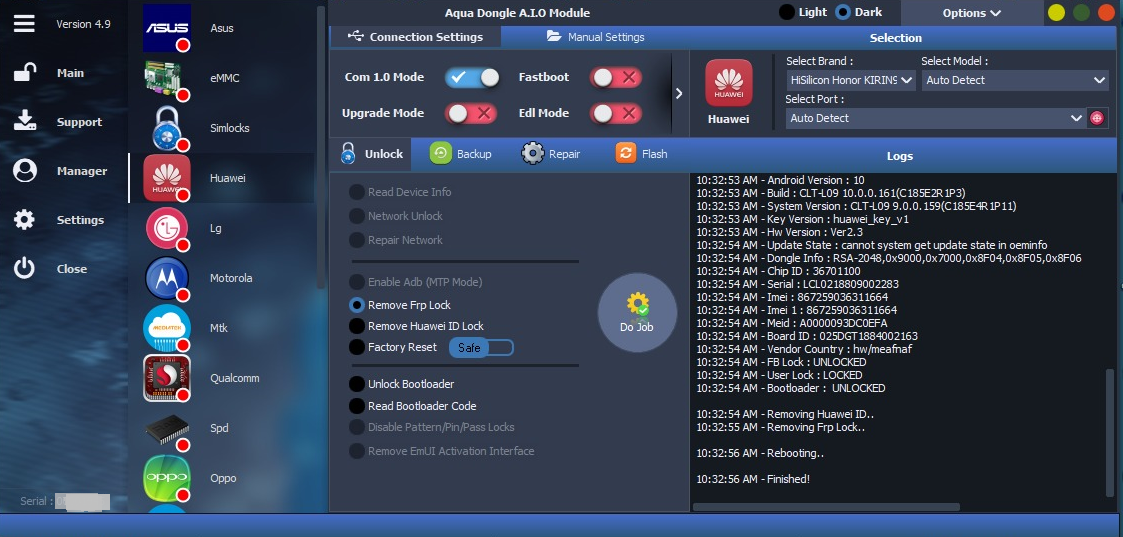Viewport: 1123px width, 537px height.
Task: Toggle the Upgrade Mode switch
Action: coord(471,113)
